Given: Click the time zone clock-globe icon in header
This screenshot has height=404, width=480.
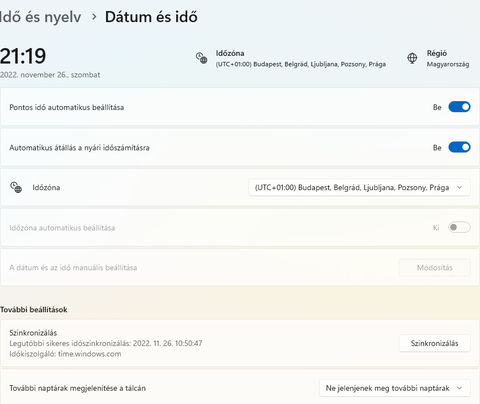Looking at the screenshot, I should pyautogui.click(x=201, y=58).
